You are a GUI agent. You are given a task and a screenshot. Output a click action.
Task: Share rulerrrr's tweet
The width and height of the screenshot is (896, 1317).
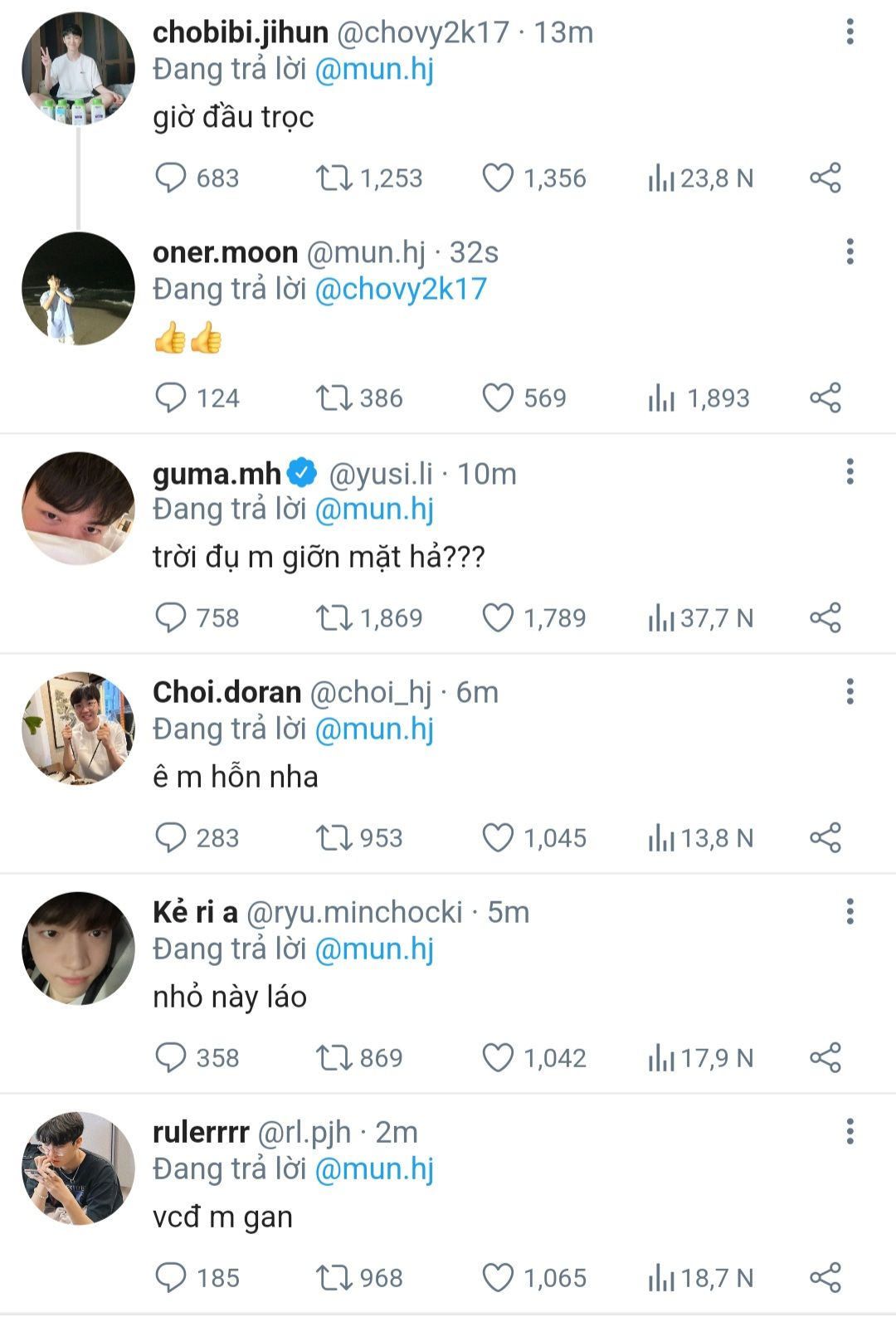pyautogui.click(x=825, y=1278)
